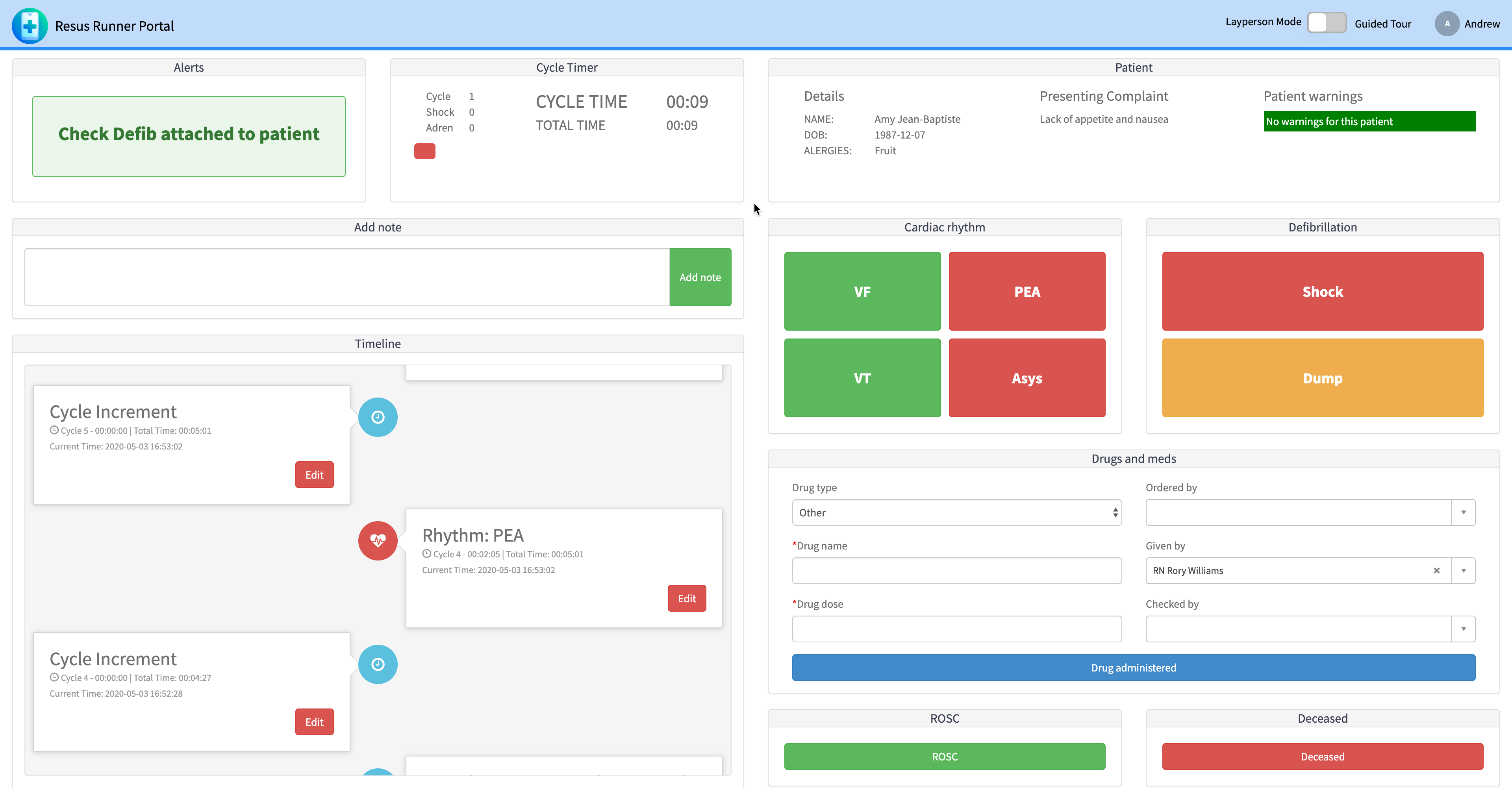1512x788 pixels.
Task: Clear the RN Rory Williams selection
Action: pyautogui.click(x=1436, y=570)
